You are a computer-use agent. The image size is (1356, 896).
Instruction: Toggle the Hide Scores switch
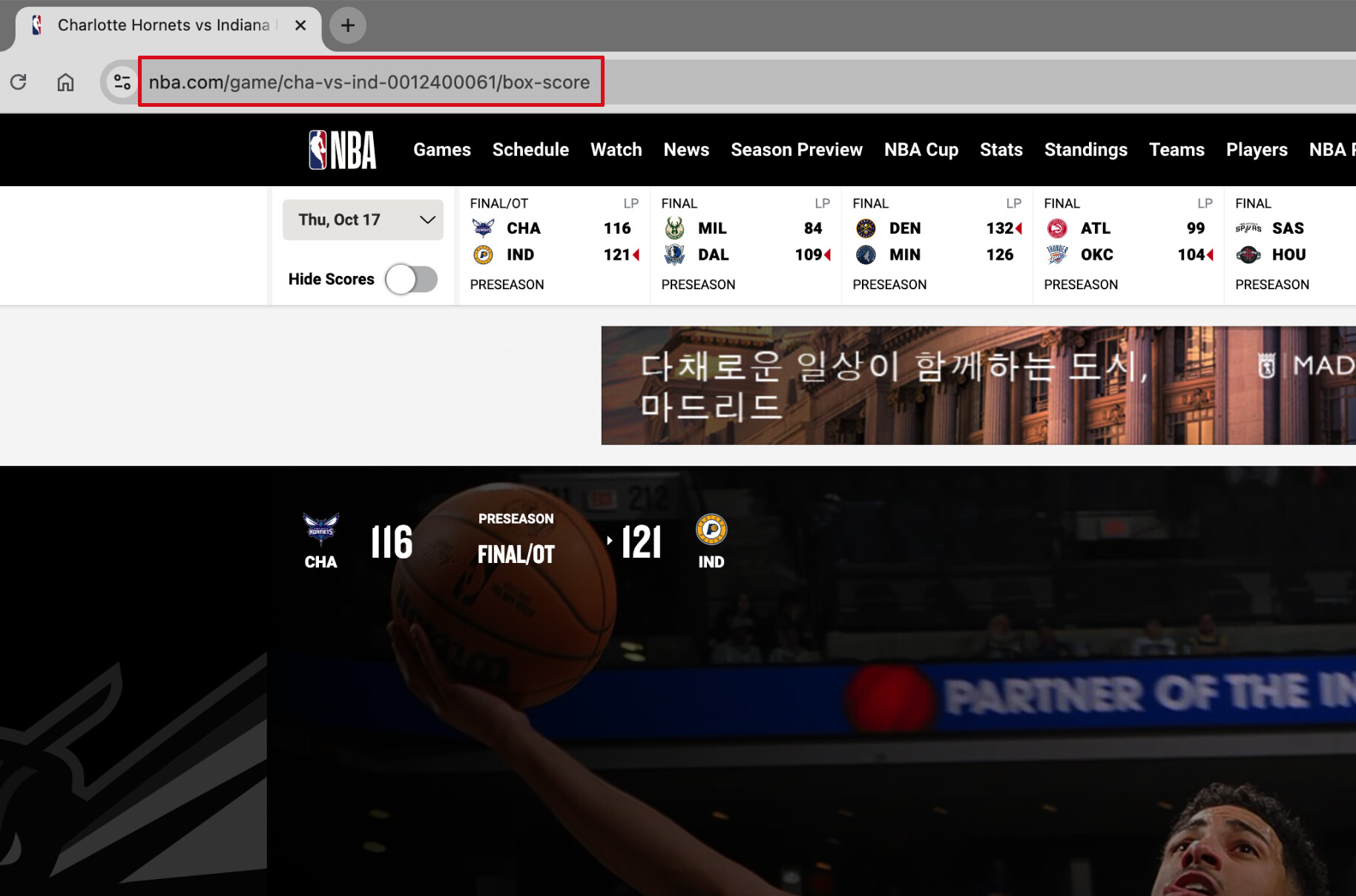tap(412, 280)
